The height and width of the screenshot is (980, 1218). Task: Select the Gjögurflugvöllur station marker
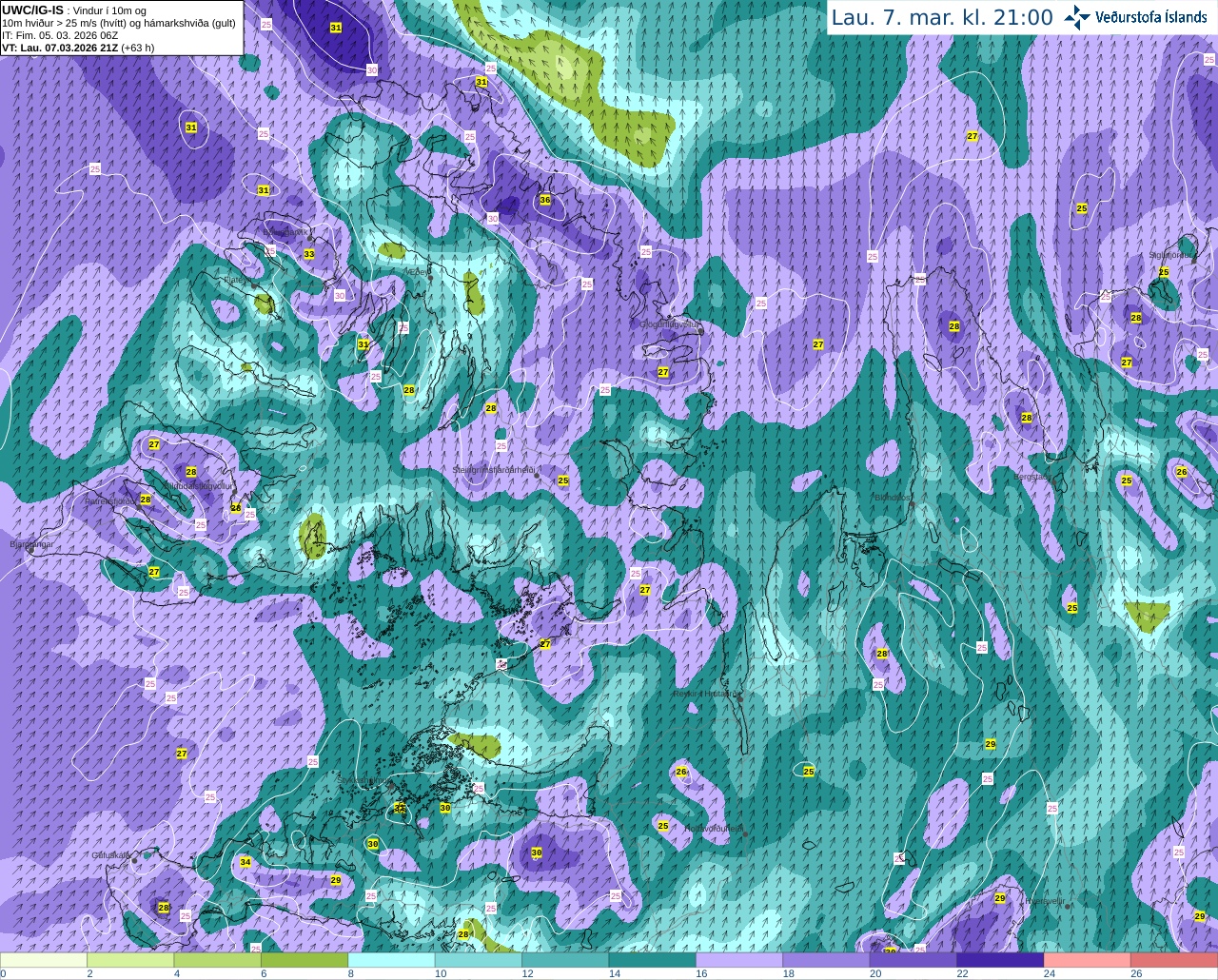700,332
